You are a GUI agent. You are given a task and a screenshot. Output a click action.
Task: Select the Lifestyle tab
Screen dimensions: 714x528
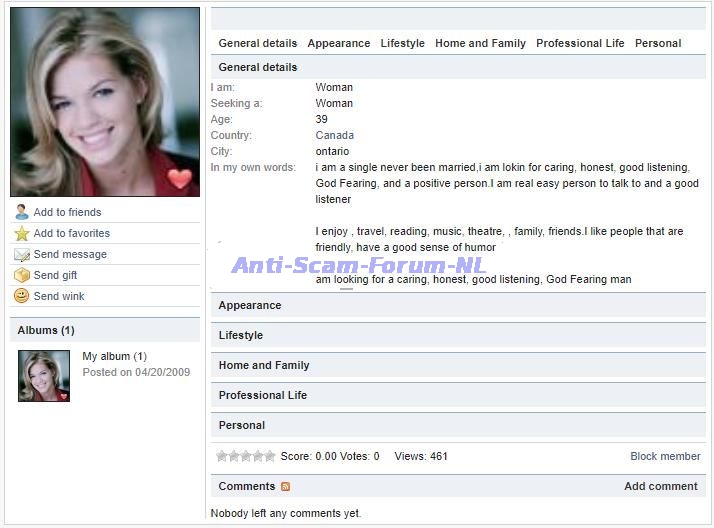pos(402,43)
